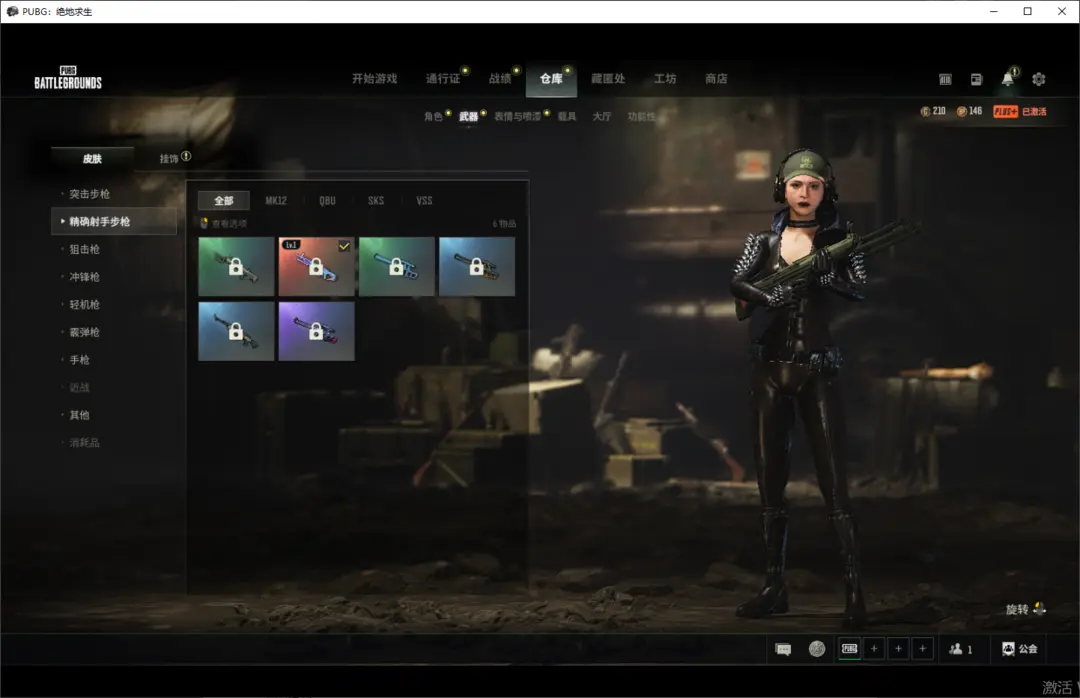
Task: Filter skins by the SKS tab
Action: [x=376, y=201]
